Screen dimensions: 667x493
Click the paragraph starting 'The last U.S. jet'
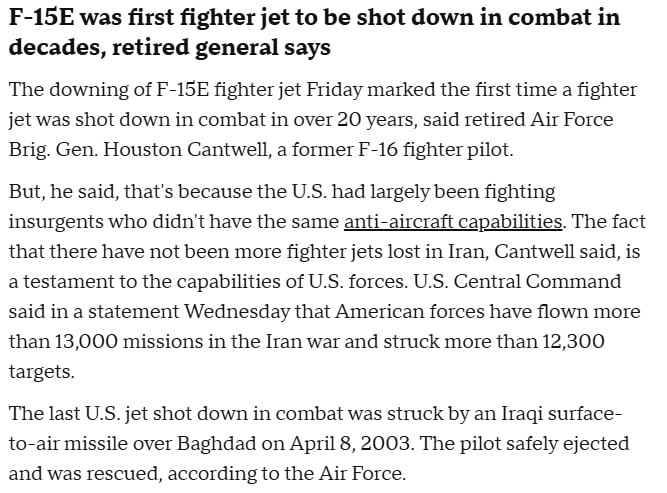(x=320, y=443)
